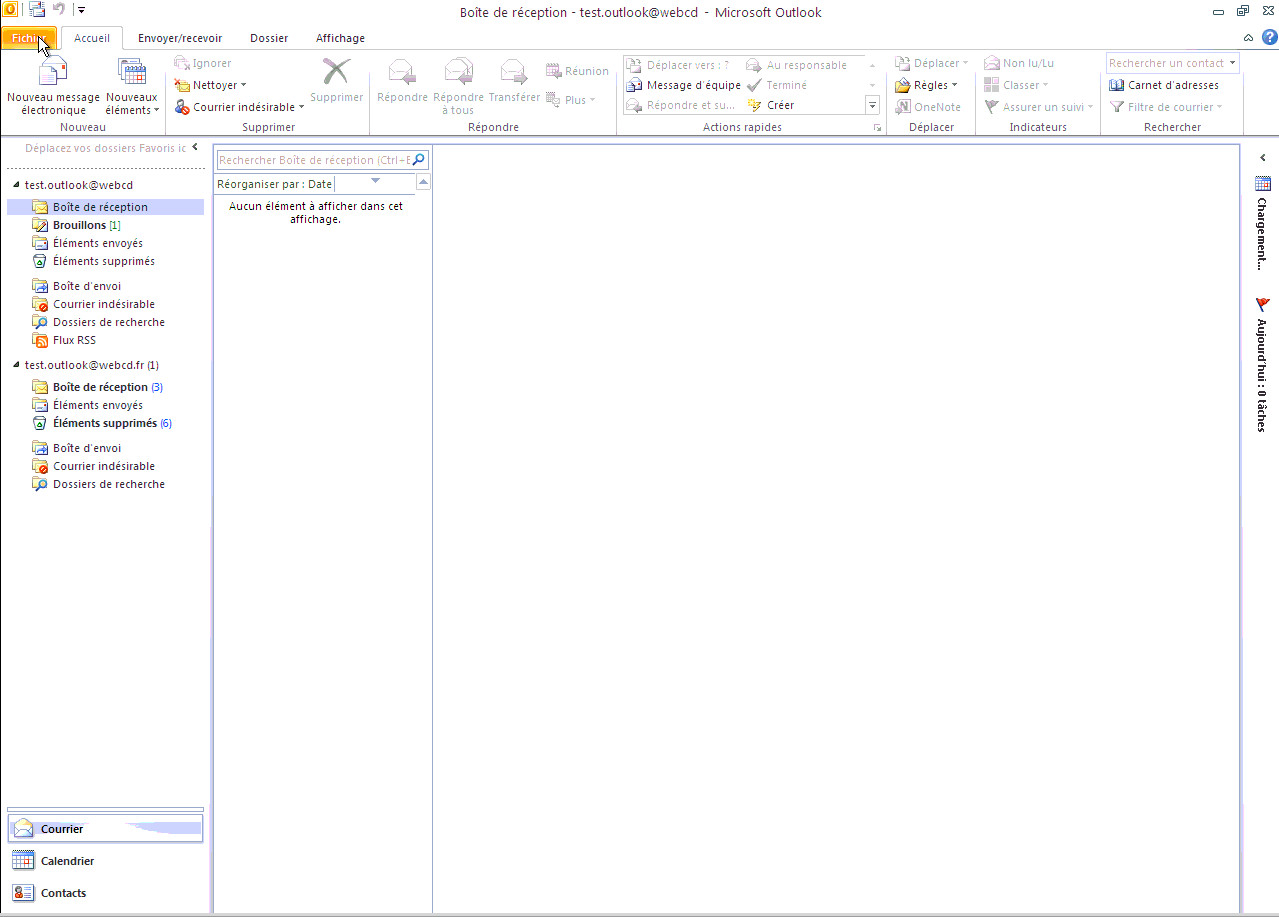
Task: Select Brouillons folder with one draft
Action: click(86, 225)
